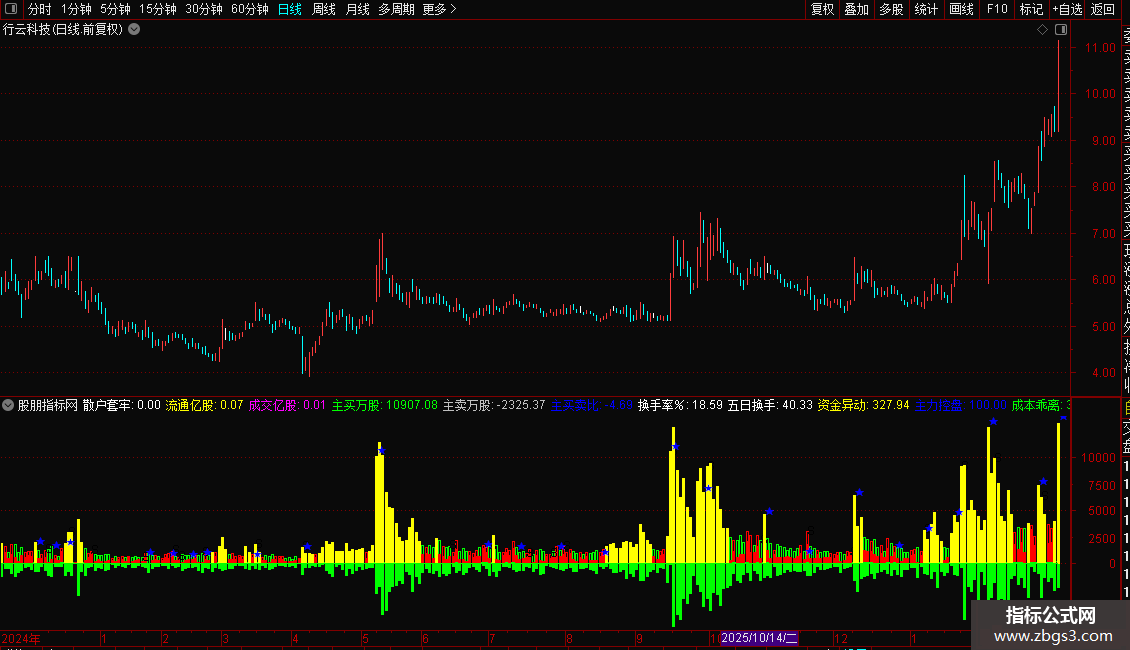
Task: Click the 散户套牢: 0.00 value
Action: pos(122,405)
